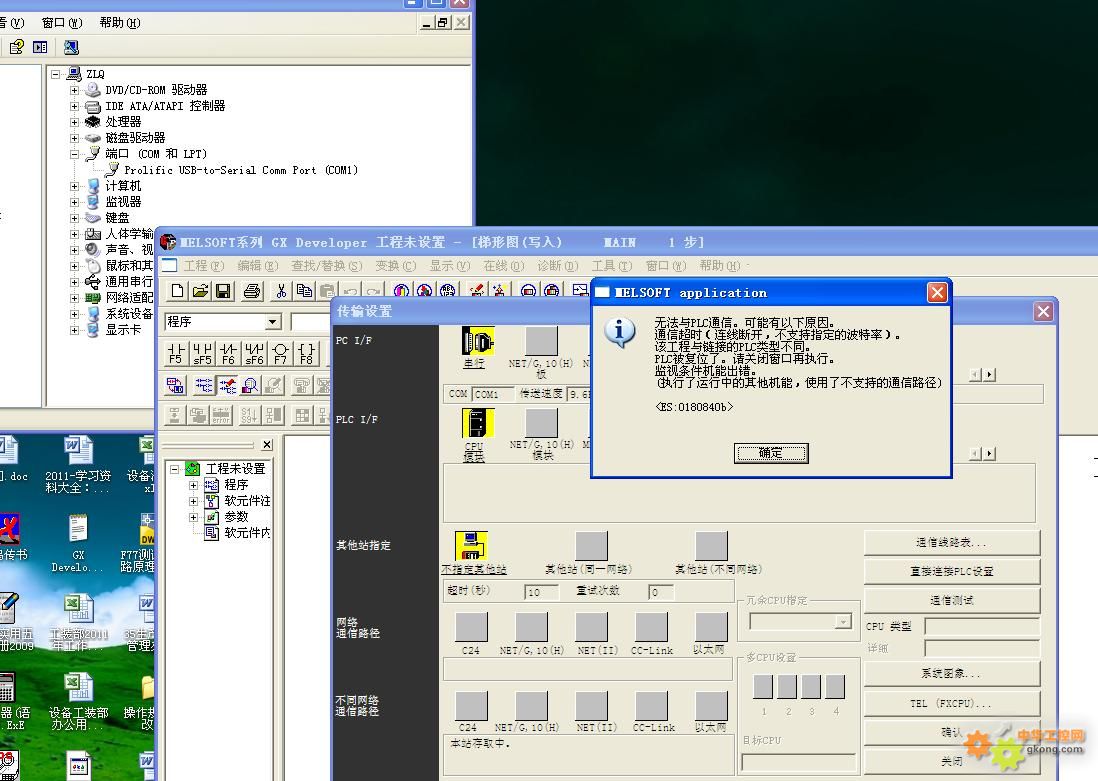Open 诊断(D) menu

(x=558, y=265)
